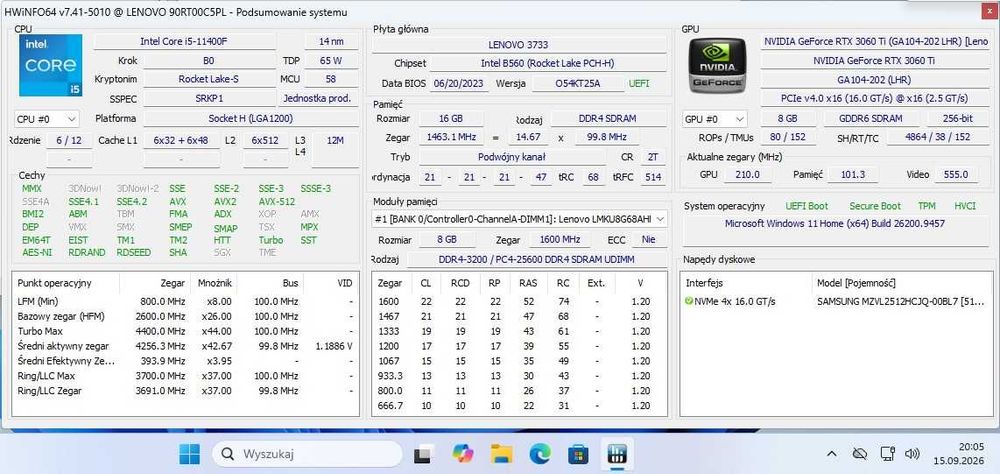Image resolution: width=1000 pixels, height=474 pixels.
Task: Open File Explorer from the taskbar
Action: [x=502, y=454]
